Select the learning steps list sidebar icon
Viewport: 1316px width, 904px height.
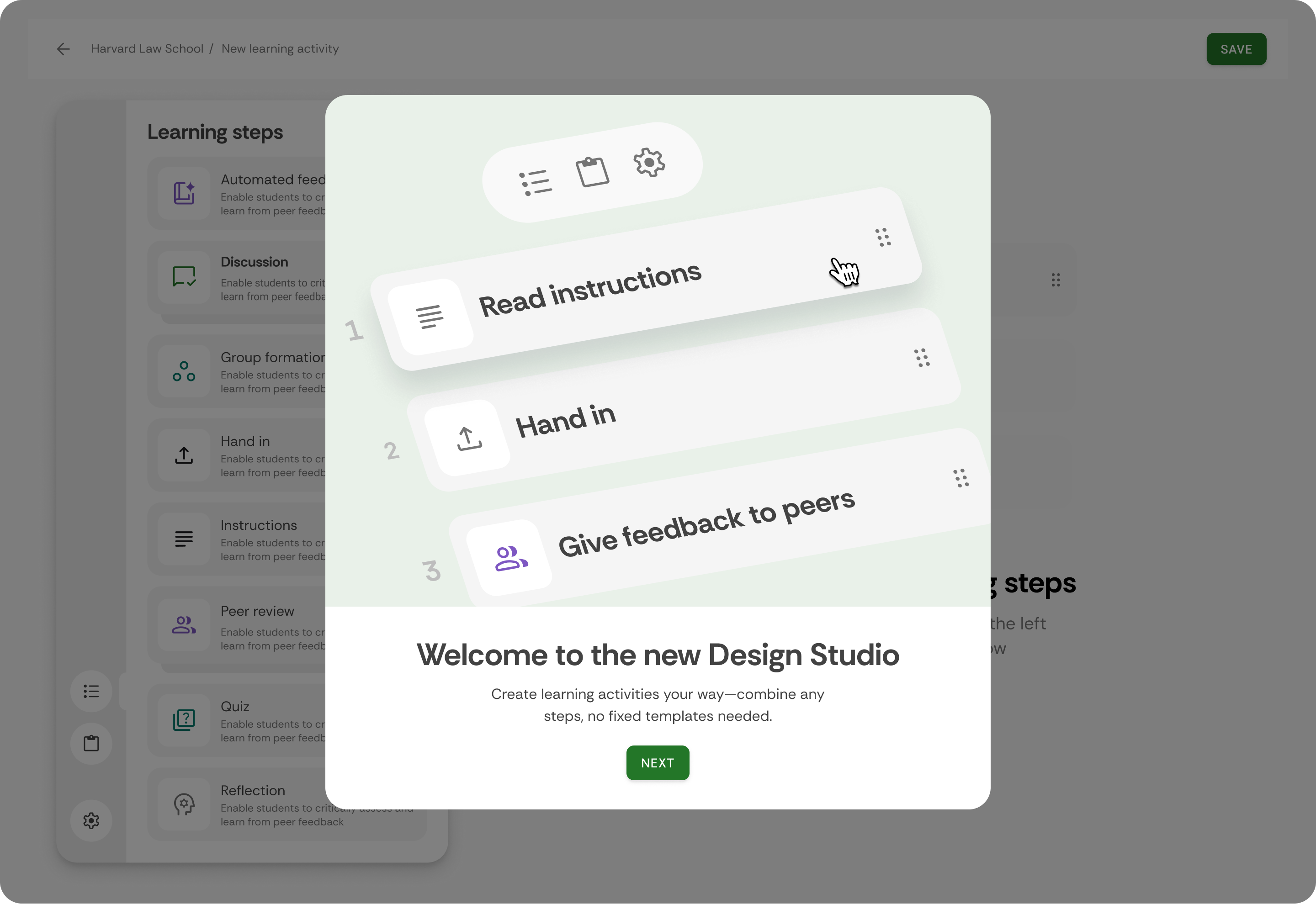[x=91, y=691]
